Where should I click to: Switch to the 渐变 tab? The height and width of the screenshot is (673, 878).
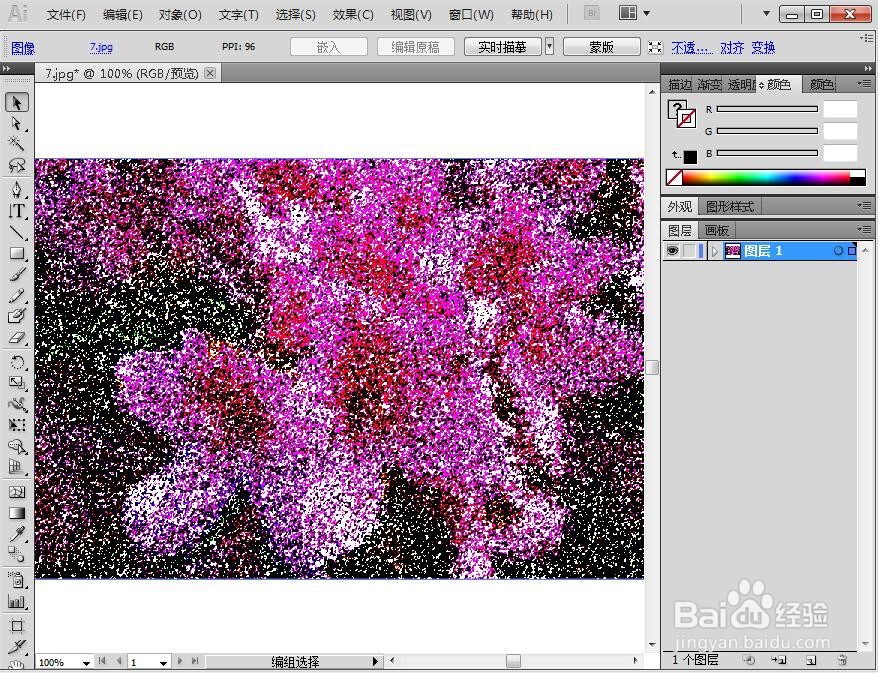pyautogui.click(x=709, y=85)
